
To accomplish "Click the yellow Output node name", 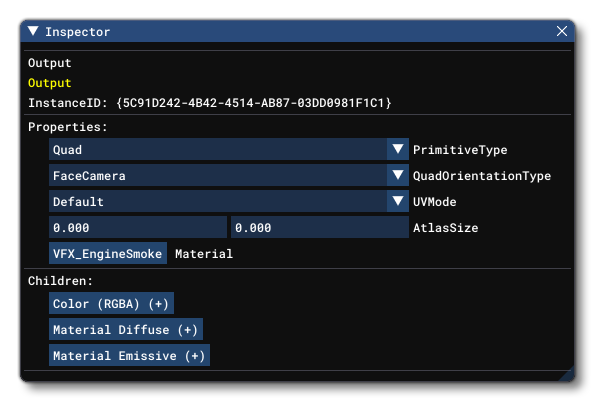I will pyautogui.click(x=50, y=83).
